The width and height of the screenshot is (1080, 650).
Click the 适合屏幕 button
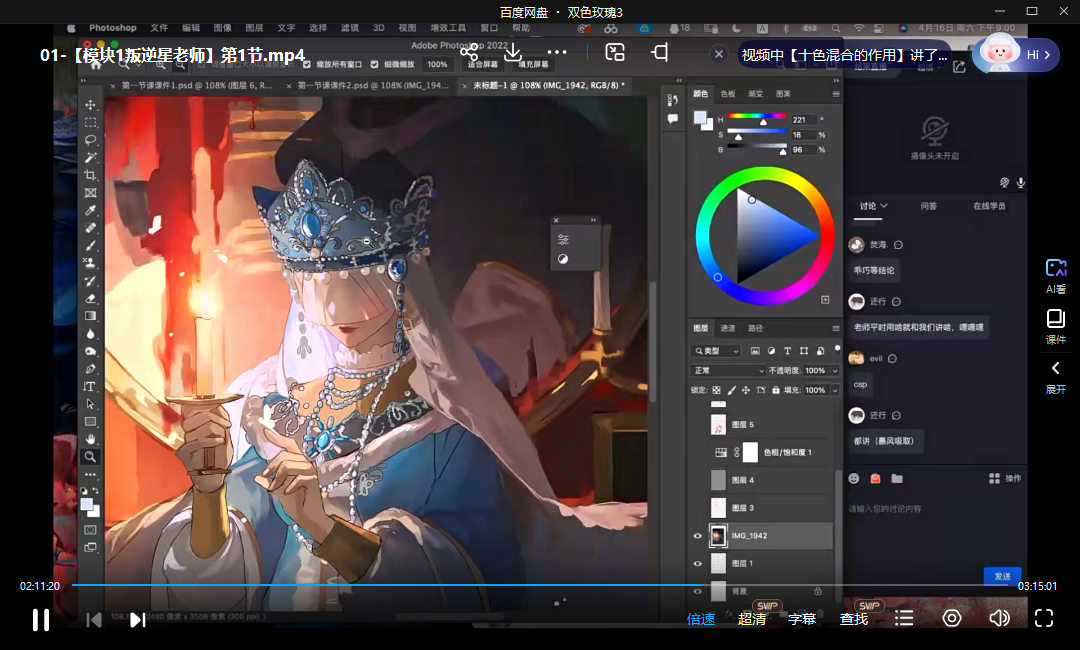[482, 65]
